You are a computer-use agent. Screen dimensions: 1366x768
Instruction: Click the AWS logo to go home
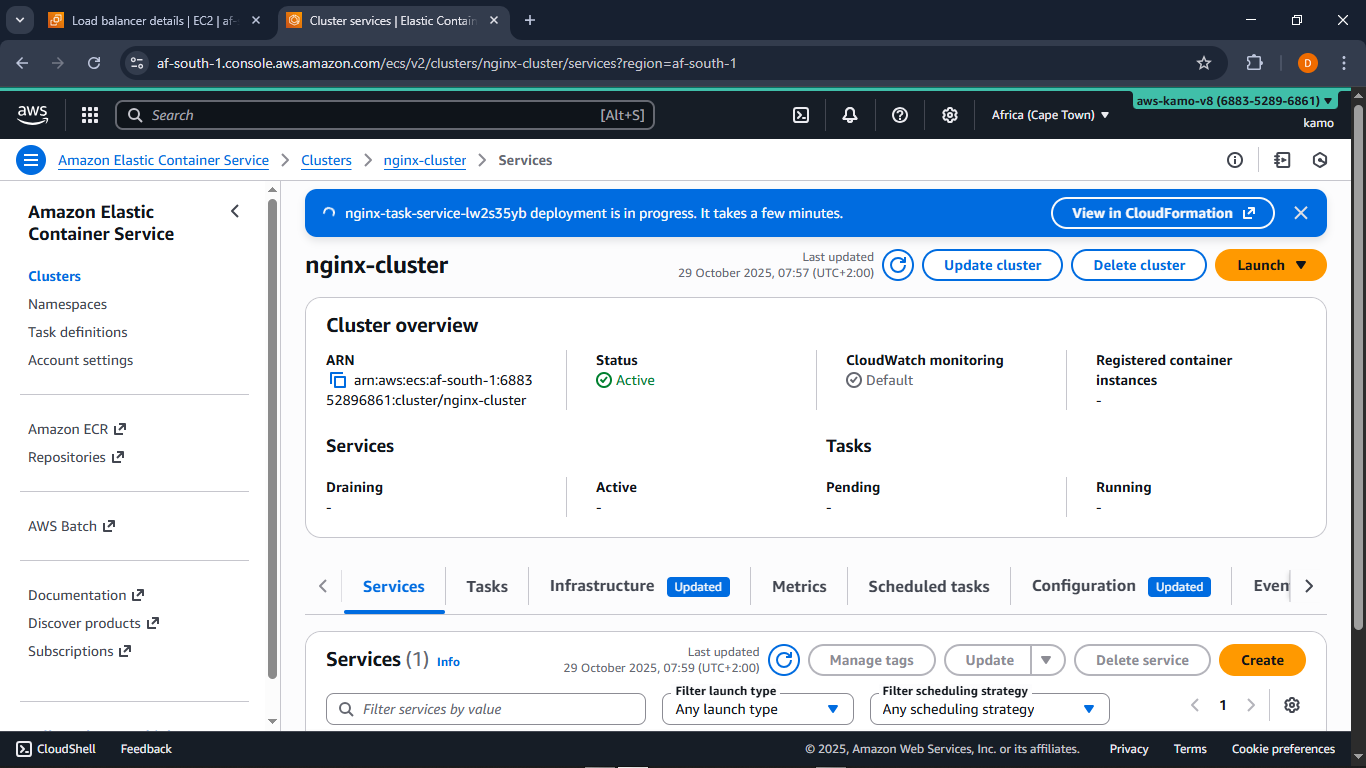(32, 114)
